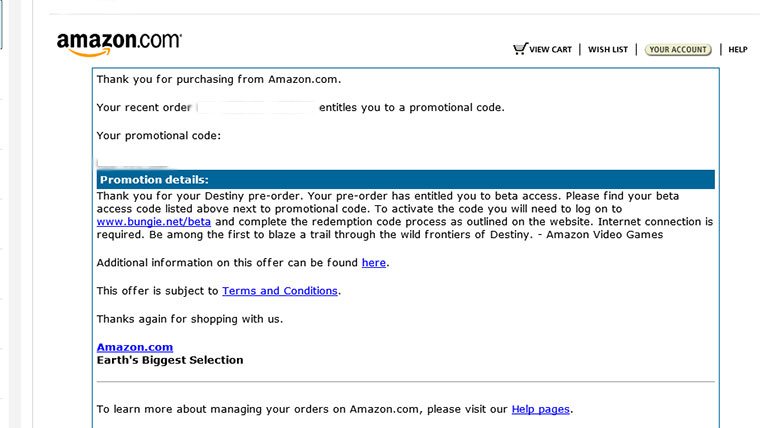This screenshot has height=428, width=760.
Task: Click the "Earth's Biggest Selection" tagline
Action: 169,360
